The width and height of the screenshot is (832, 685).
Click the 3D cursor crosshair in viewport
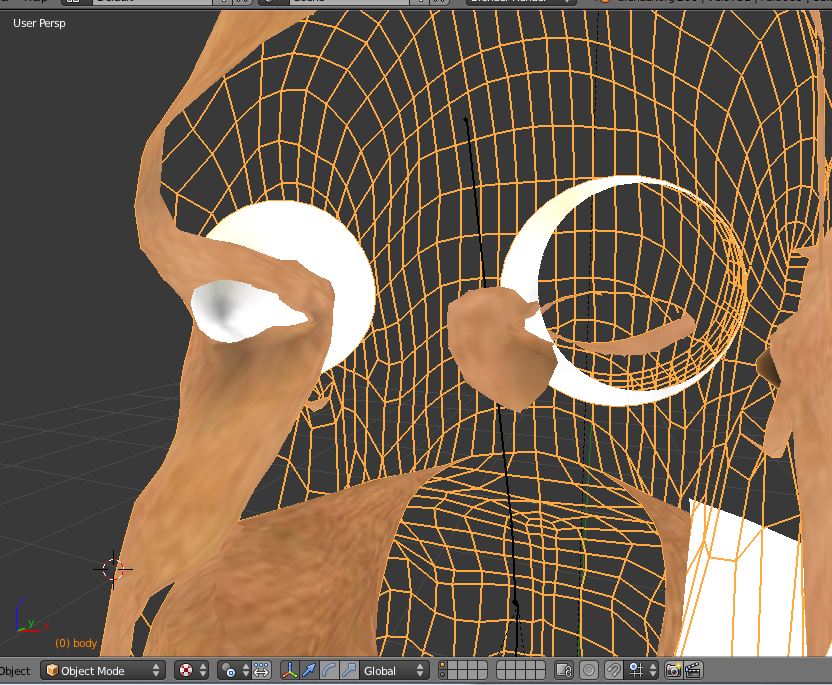click(112, 569)
